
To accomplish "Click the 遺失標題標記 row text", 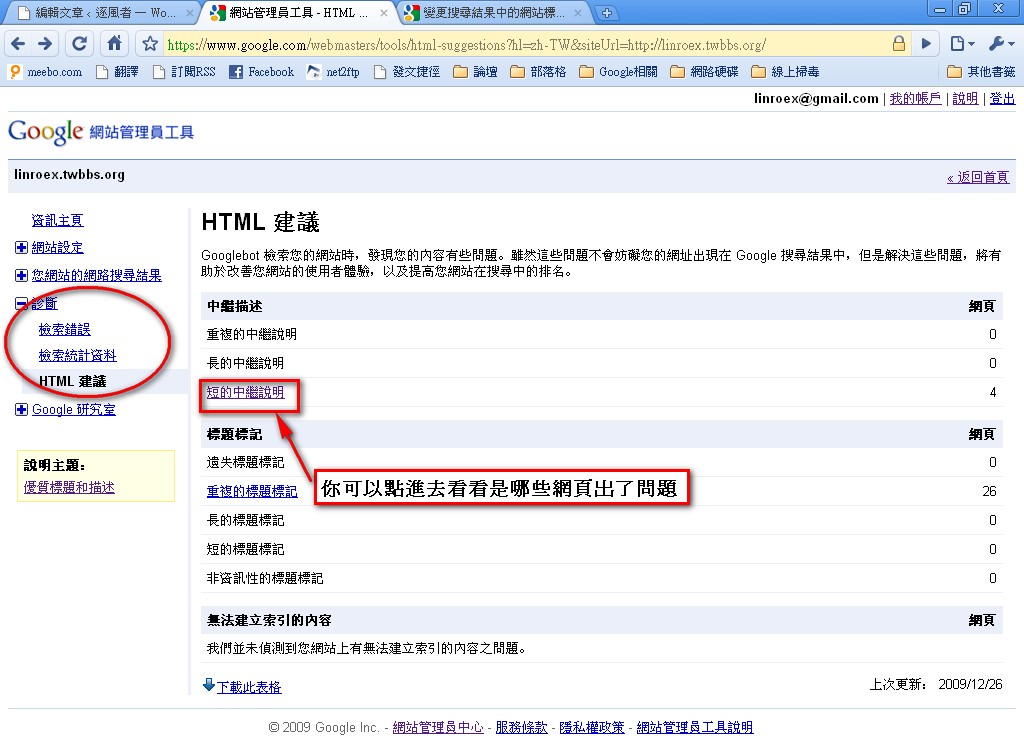I will tap(246, 462).
